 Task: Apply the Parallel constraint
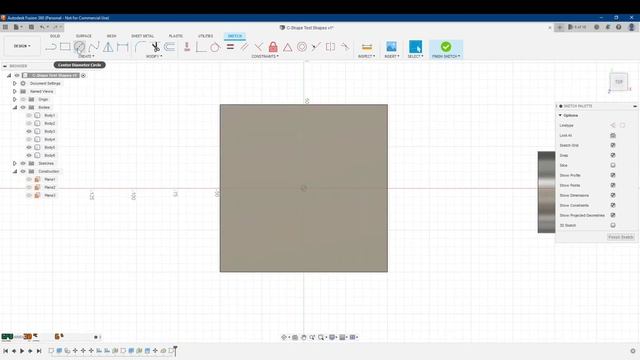coord(244,47)
